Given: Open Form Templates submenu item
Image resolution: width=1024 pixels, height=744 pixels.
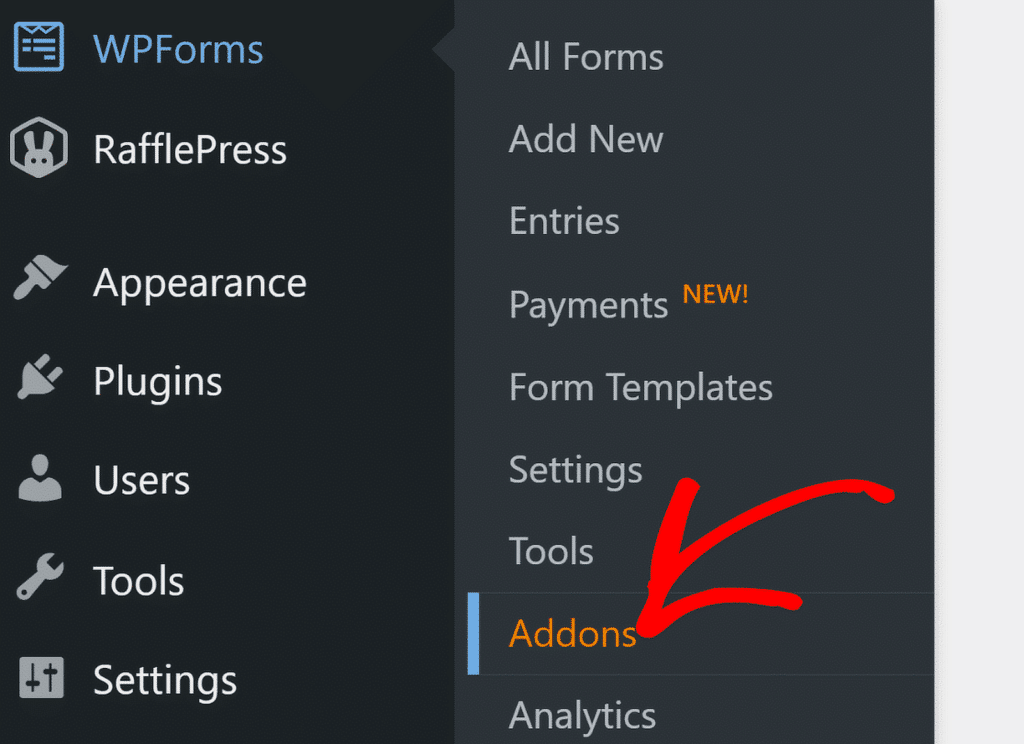Looking at the screenshot, I should pos(640,387).
